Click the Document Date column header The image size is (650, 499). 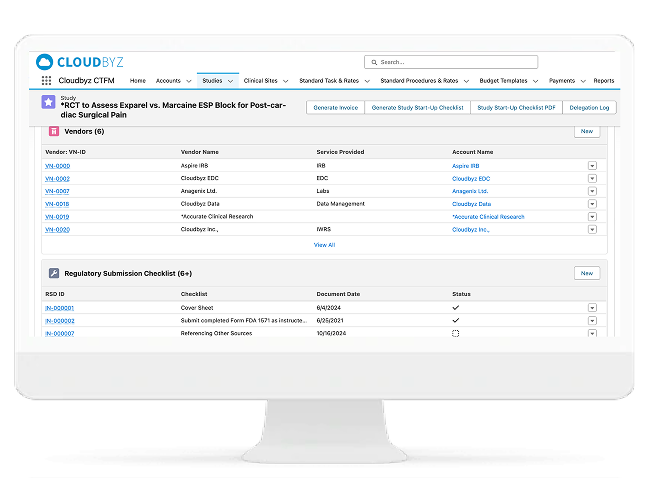[x=338, y=294]
